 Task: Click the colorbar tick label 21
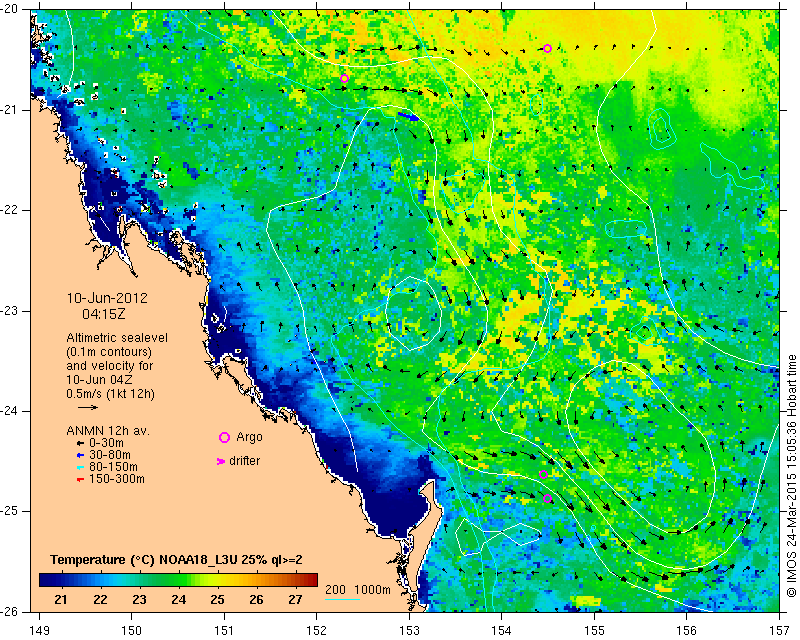(60, 600)
